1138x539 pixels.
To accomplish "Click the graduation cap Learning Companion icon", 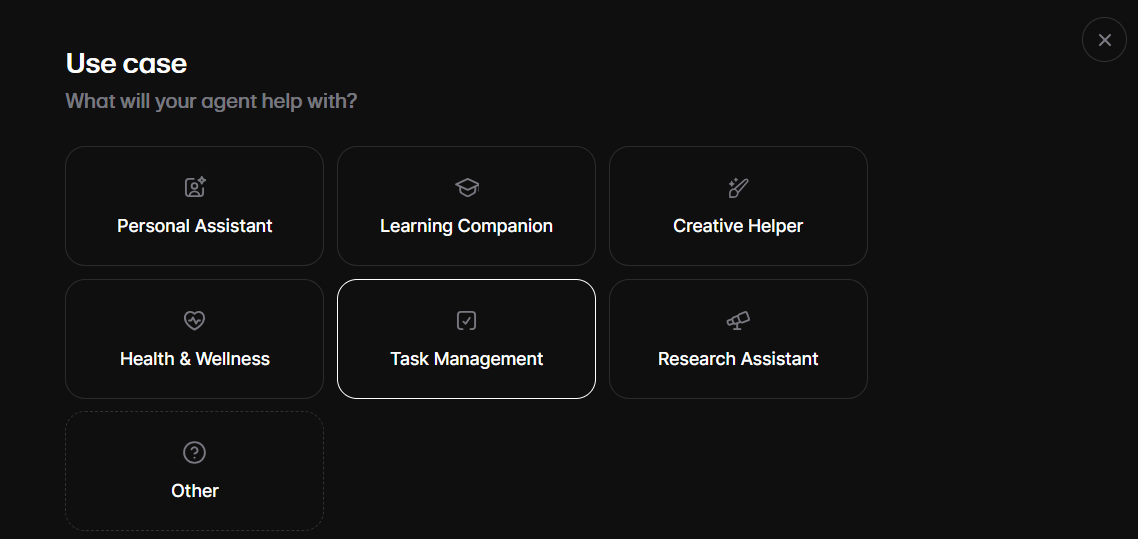I will pos(466,187).
